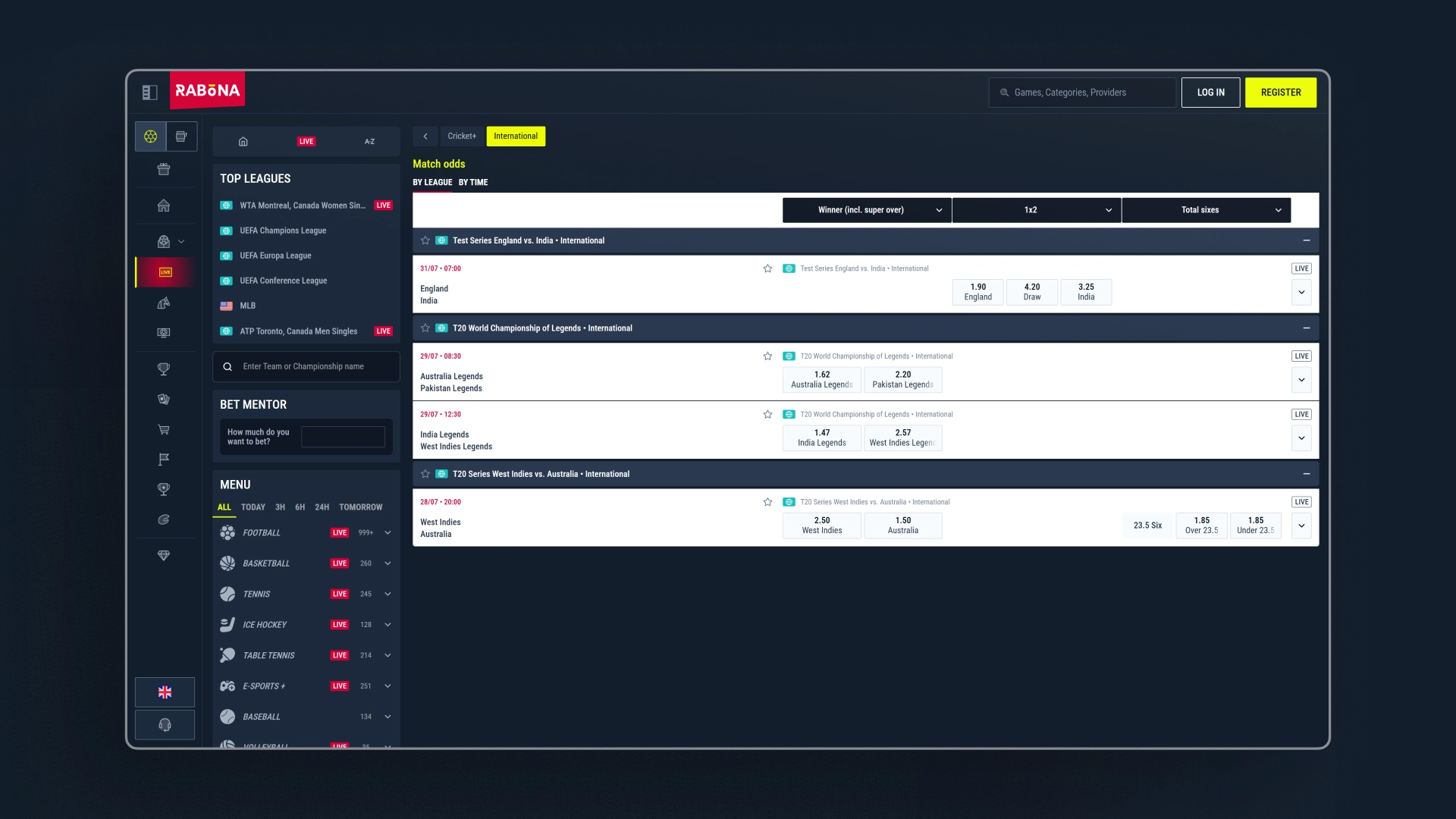
Task: Open the live betting sidebar icon
Action: point(165,272)
